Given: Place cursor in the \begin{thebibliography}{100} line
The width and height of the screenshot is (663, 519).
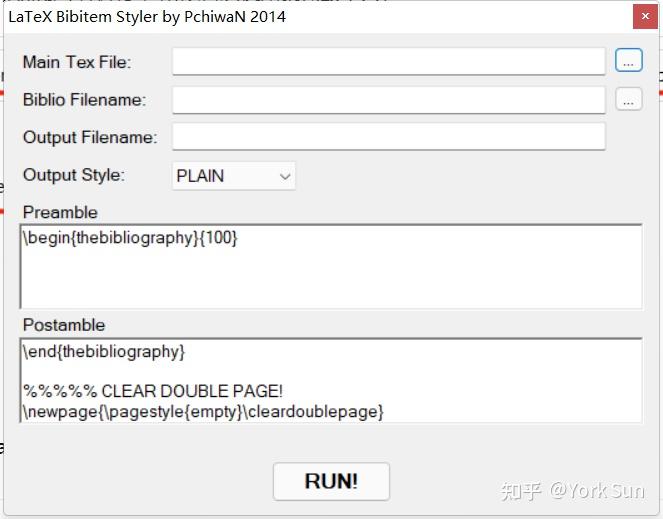Looking at the screenshot, I should coord(130,238).
